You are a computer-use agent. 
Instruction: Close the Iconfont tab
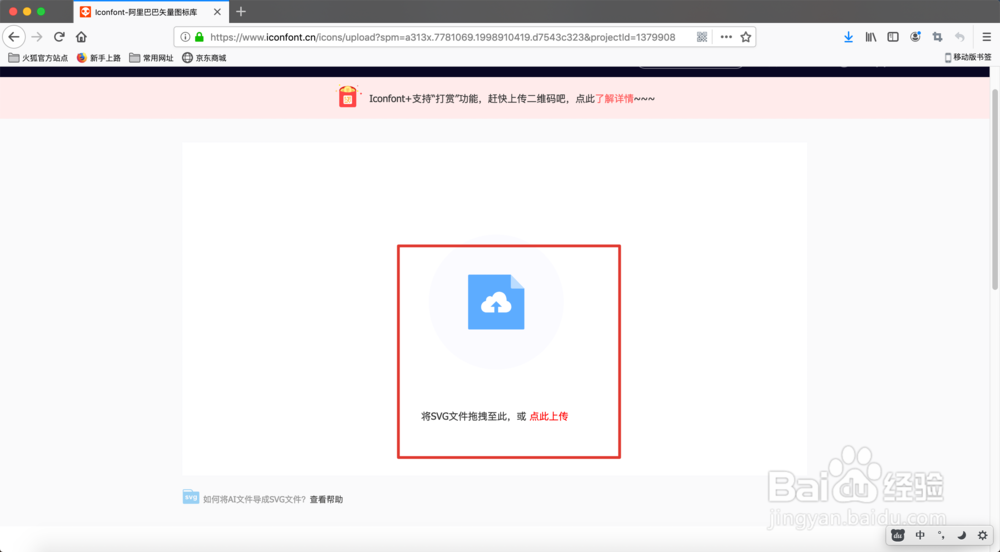coord(217,11)
